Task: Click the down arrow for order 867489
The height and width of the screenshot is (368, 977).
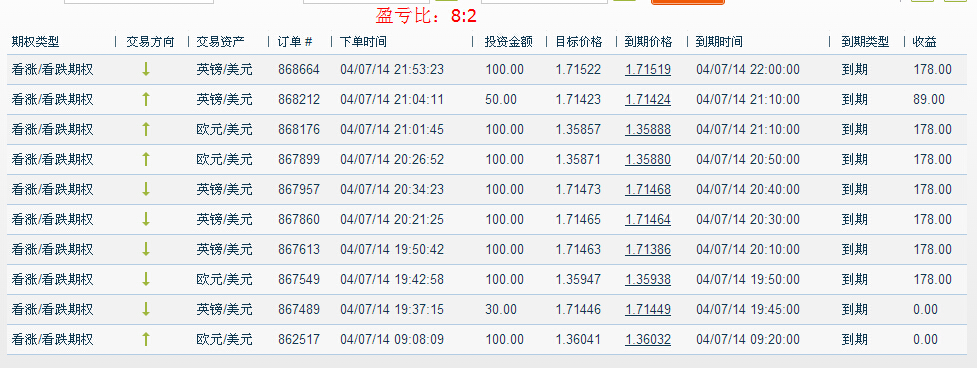Action: [146, 309]
